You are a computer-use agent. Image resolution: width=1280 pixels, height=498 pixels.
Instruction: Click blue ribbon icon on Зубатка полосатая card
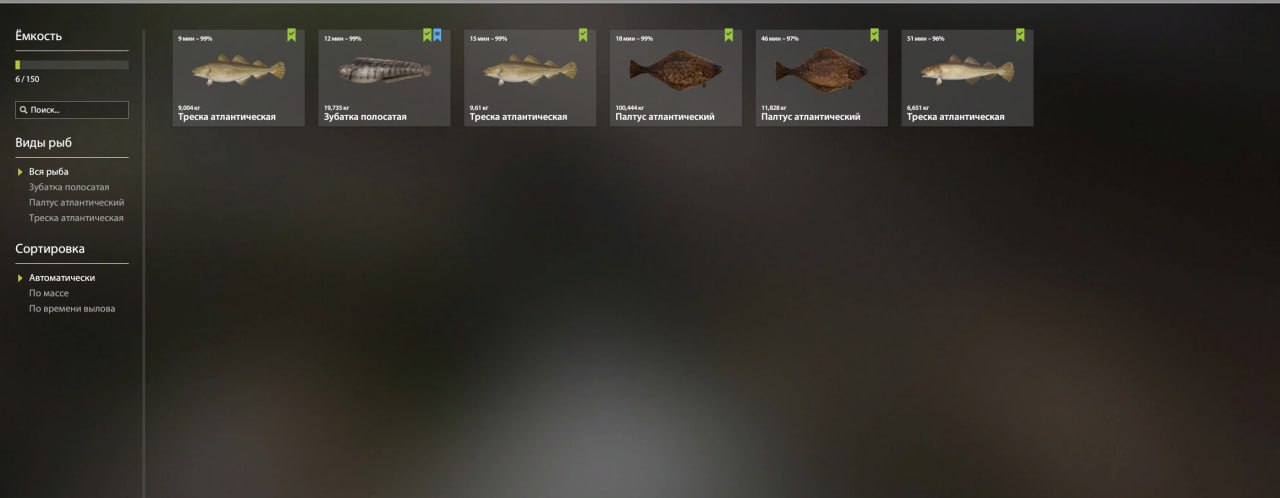pyautogui.click(x=437, y=35)
